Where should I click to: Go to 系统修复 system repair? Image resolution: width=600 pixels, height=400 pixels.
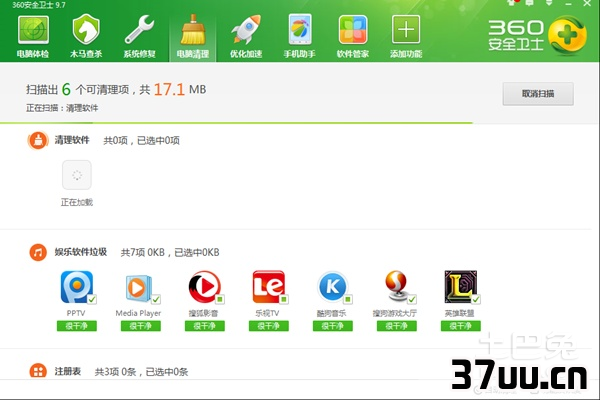point(139,37)
